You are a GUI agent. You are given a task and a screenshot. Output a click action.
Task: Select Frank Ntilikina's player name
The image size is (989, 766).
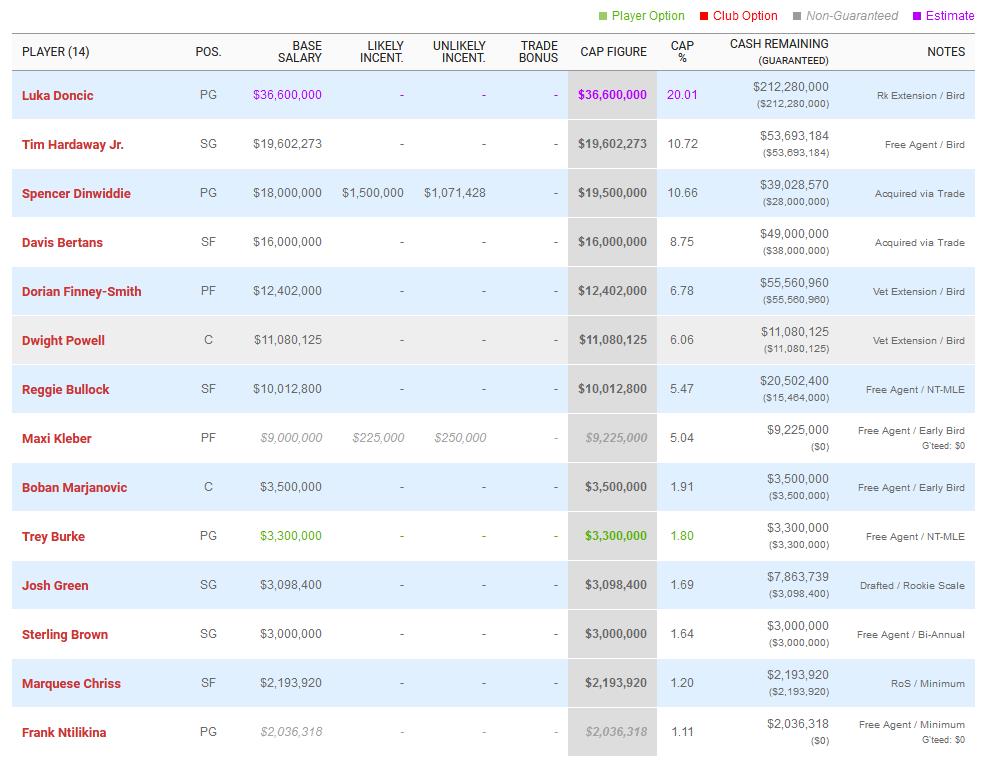[x=64, y=733]
